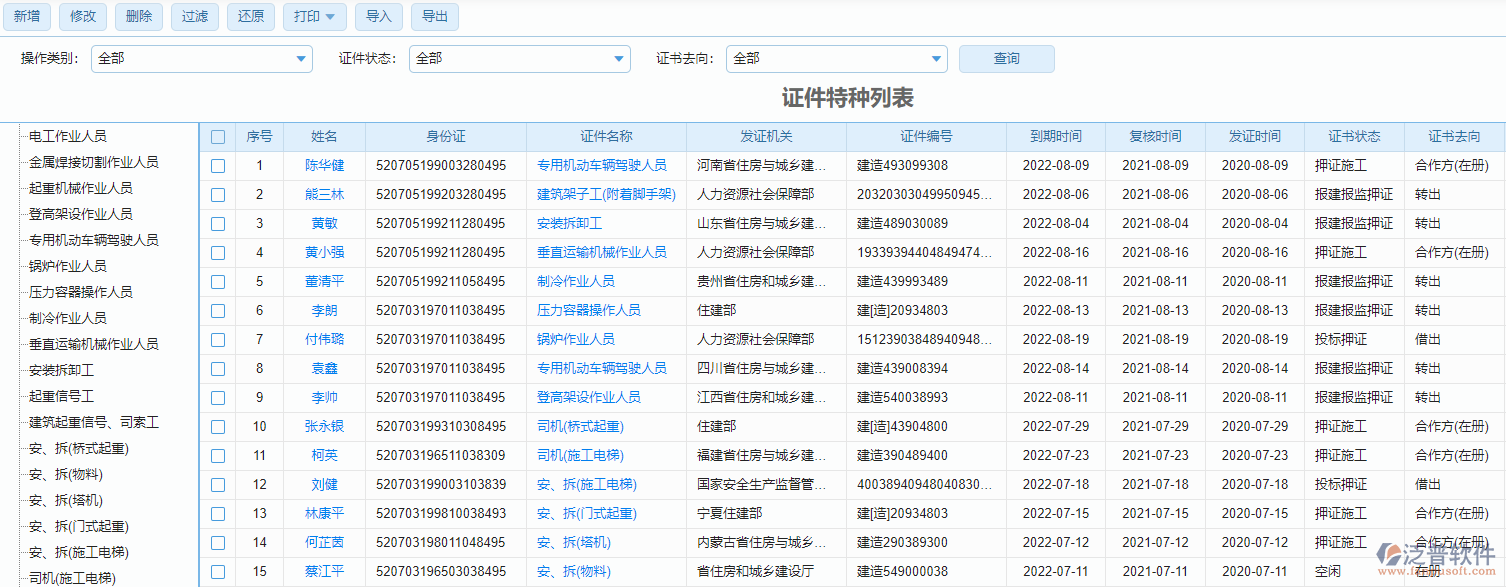Image resolution: width=1506 pixels, height=587 pixels.
Task: Click the 过滤 filter button
Action: pyautogui.click(x=194, y=16)
